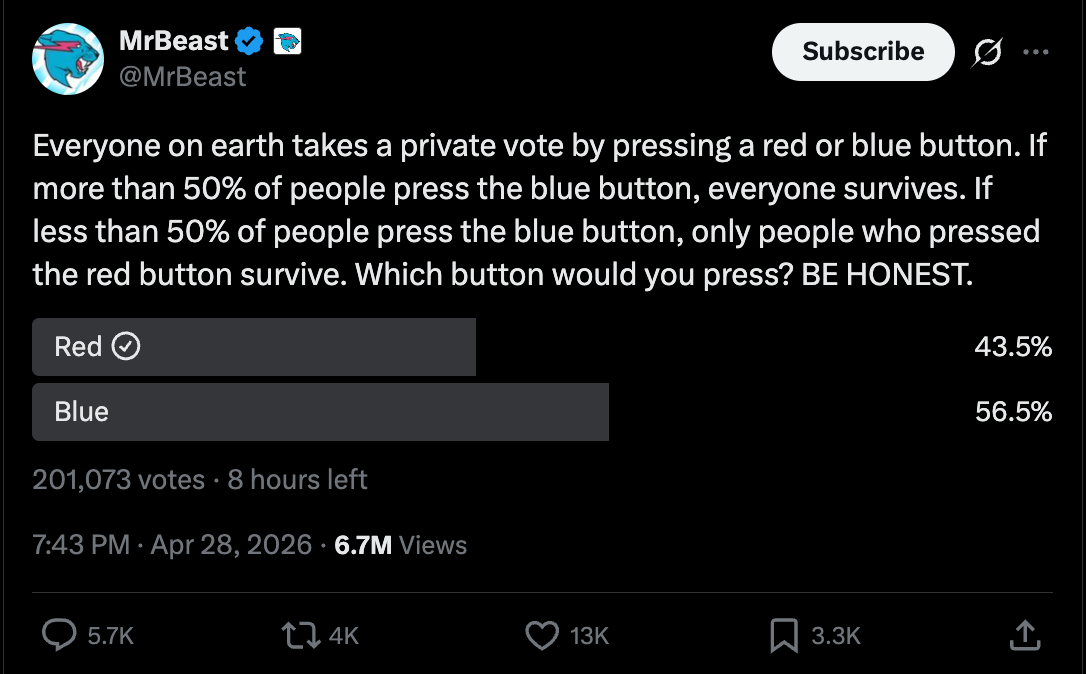Open MrBeast's profile picture

[x=68, y=58]
